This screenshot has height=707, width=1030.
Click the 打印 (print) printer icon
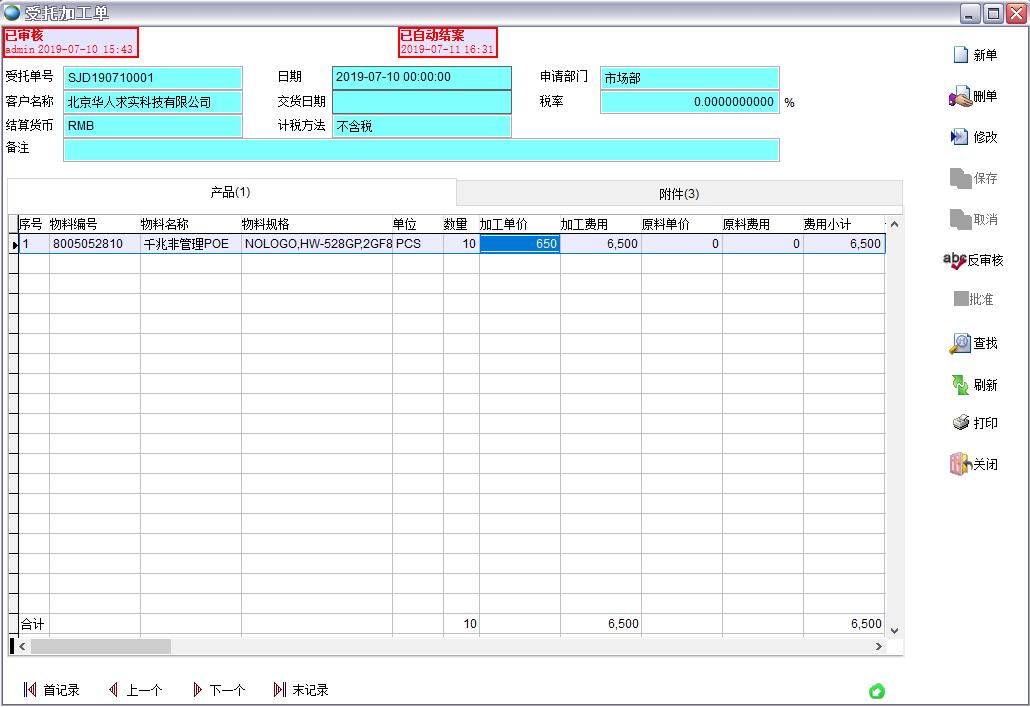[960, 423]
